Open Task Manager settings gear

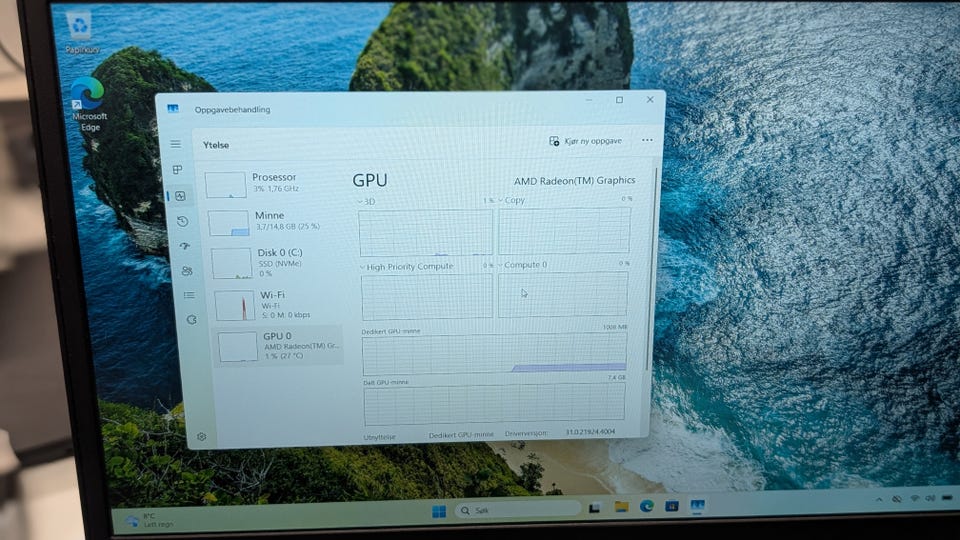coord(201,437)
